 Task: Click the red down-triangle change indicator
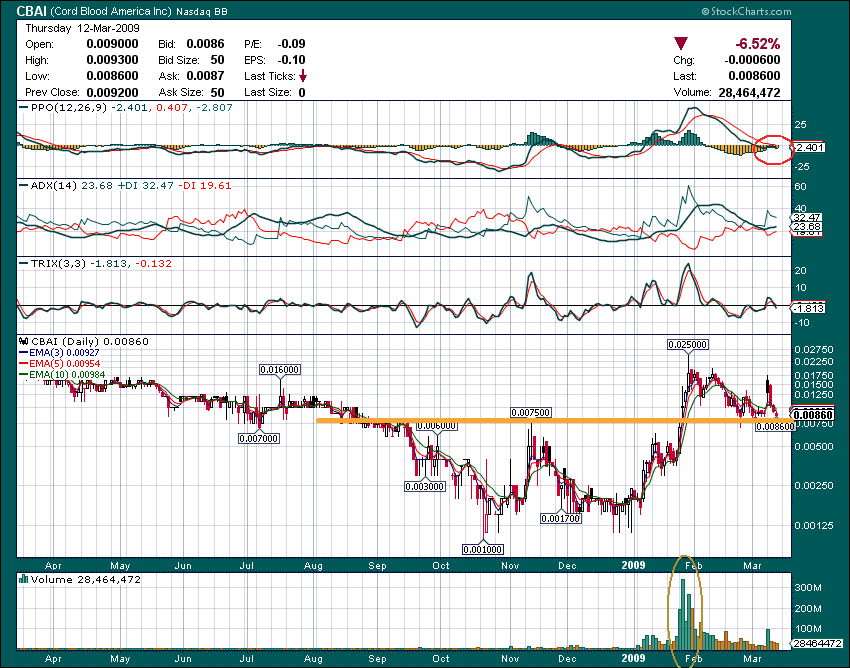(x=681, y=44)
